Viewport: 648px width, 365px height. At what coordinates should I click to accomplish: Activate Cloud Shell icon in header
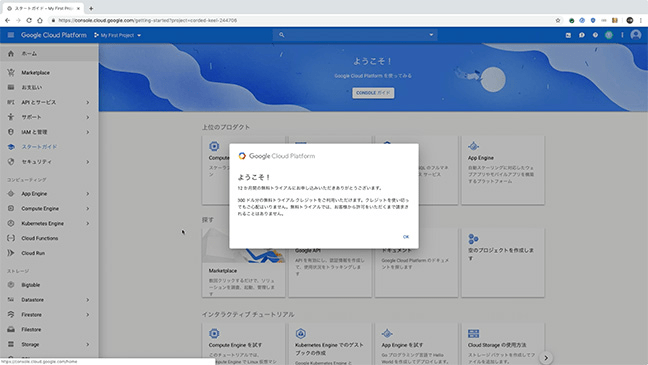568,35
